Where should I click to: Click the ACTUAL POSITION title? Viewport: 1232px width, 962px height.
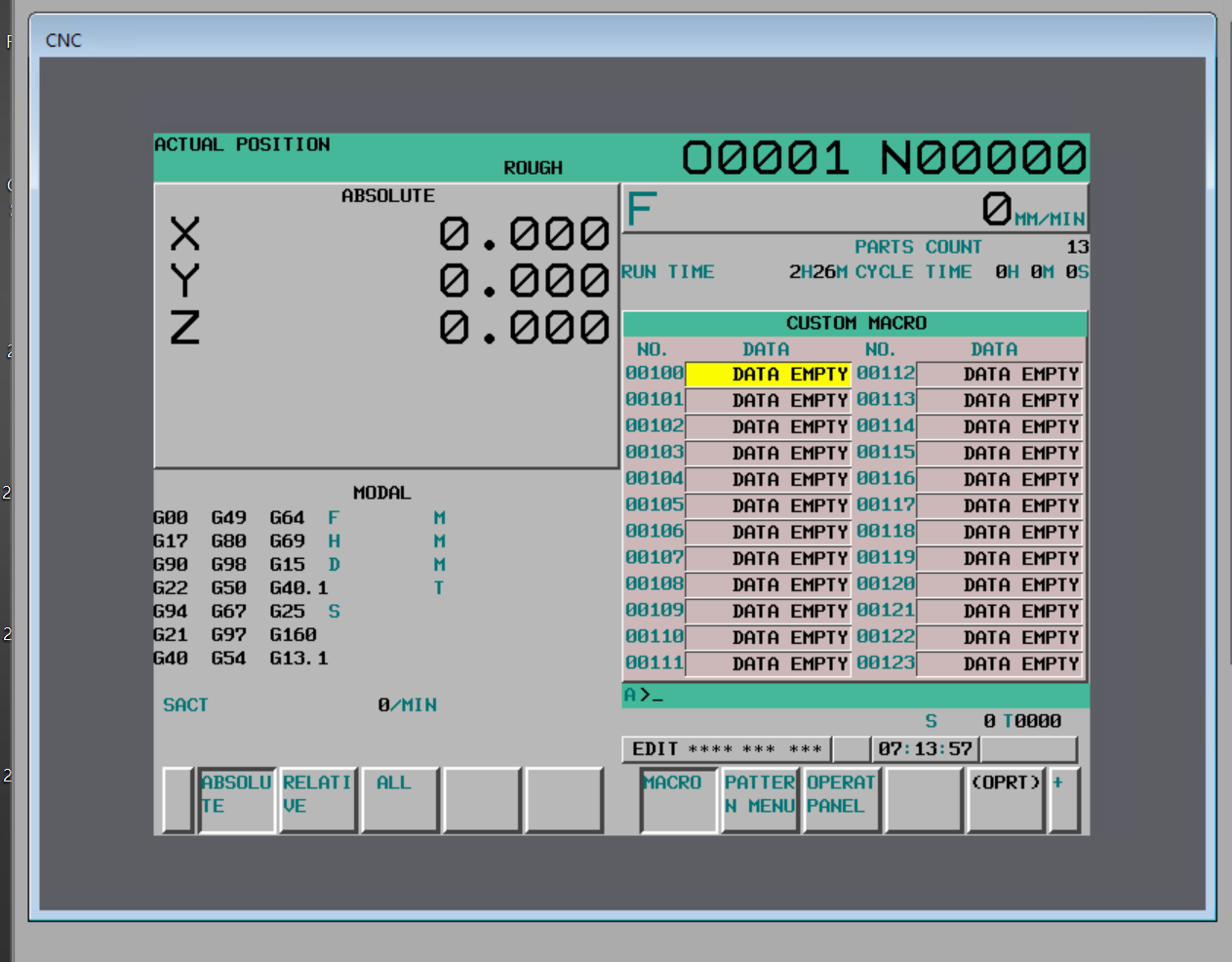(242, 144)
